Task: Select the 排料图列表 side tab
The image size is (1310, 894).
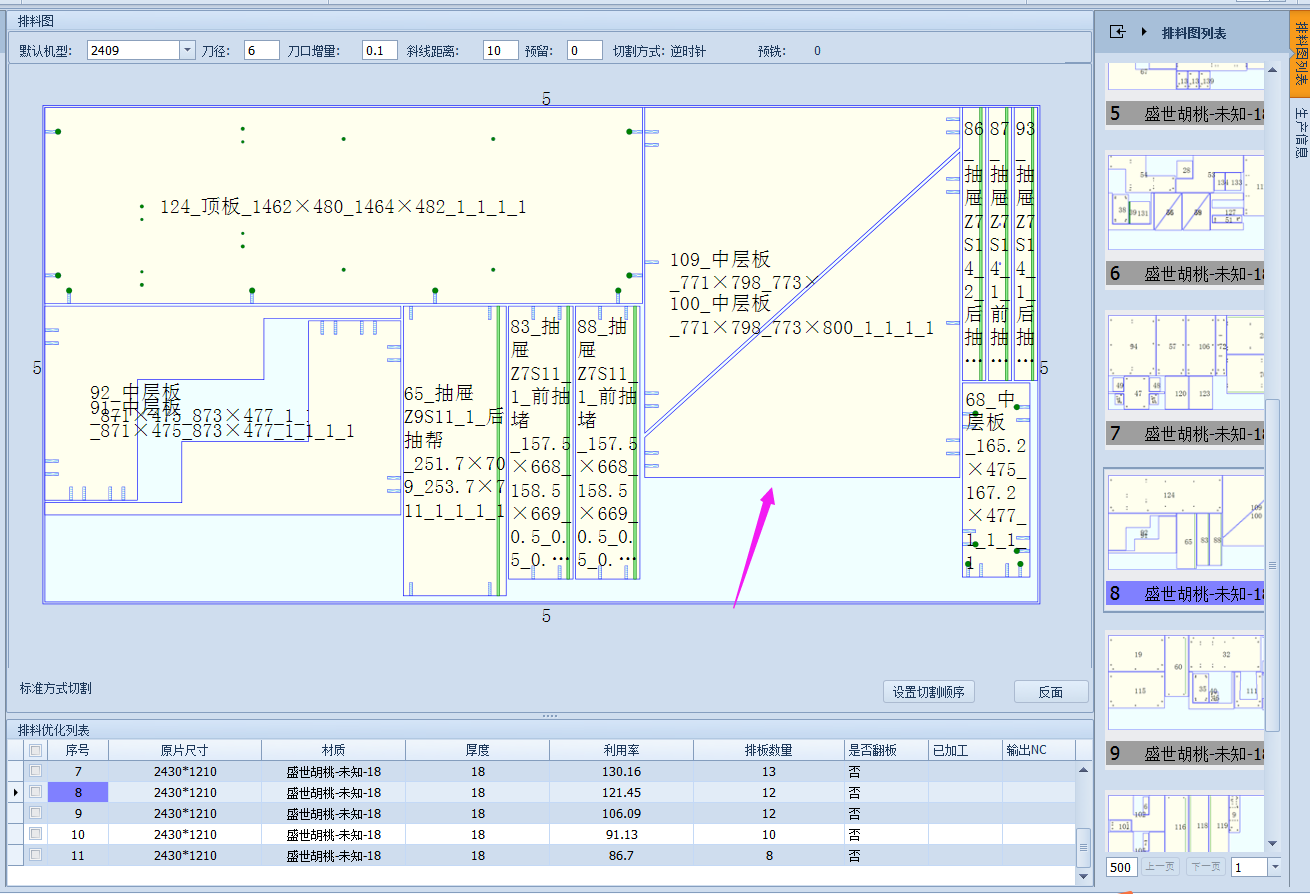Action: pos(1299,50)
